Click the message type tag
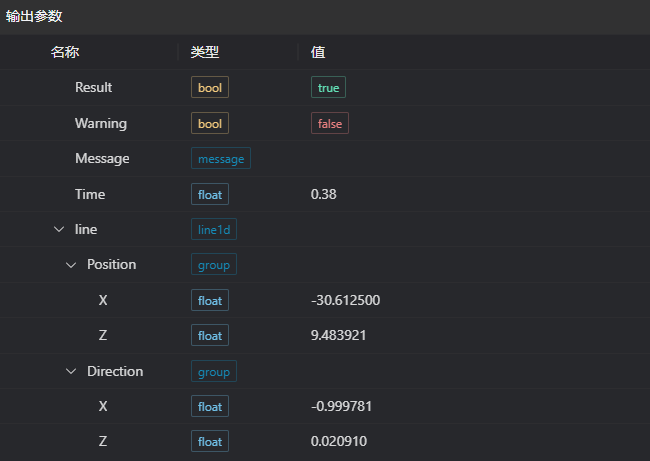Screen dimensions: 650x461 [221, 159]
